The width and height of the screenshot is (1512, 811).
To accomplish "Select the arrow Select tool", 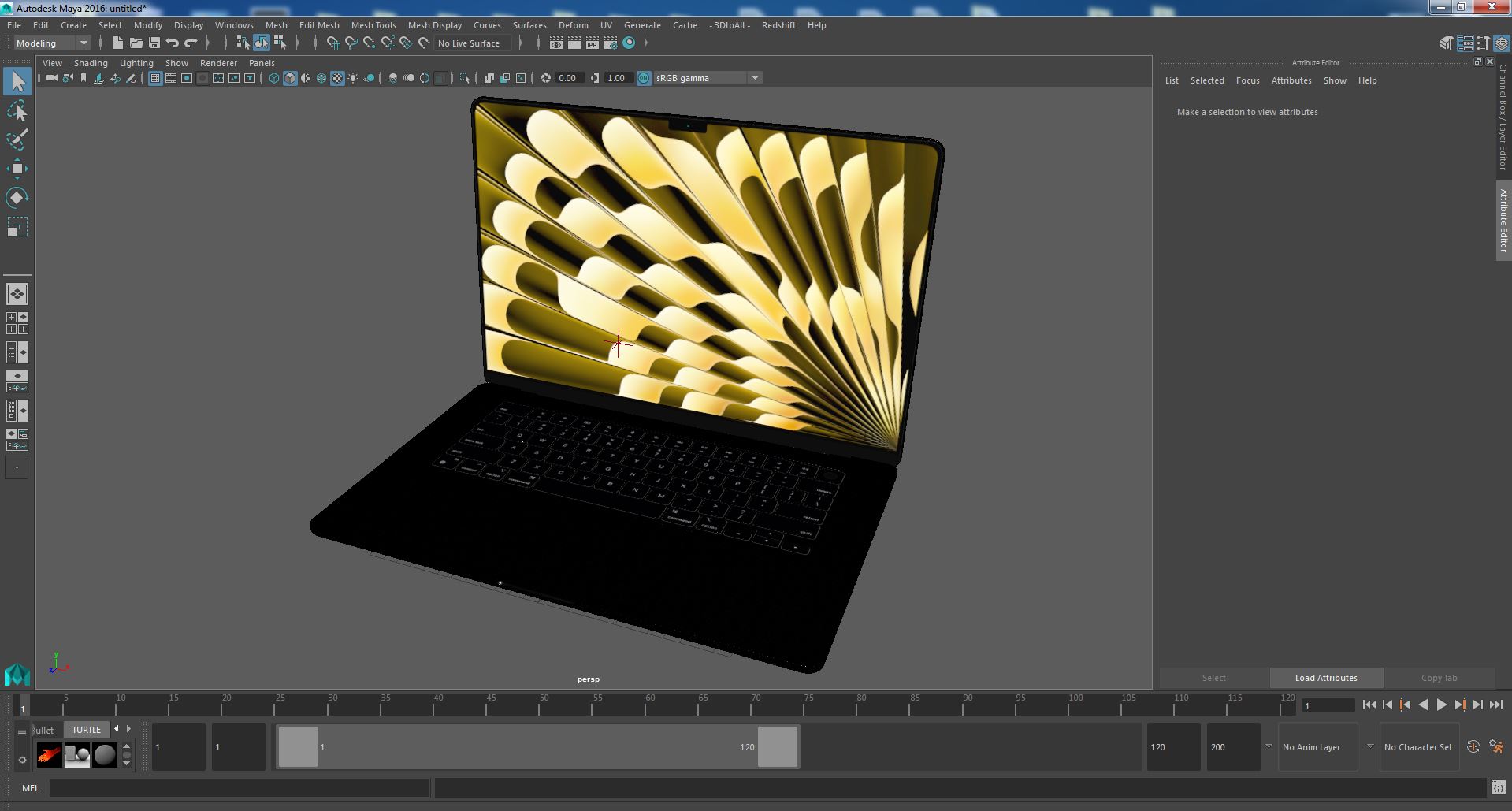I will (x=17, y=81).
